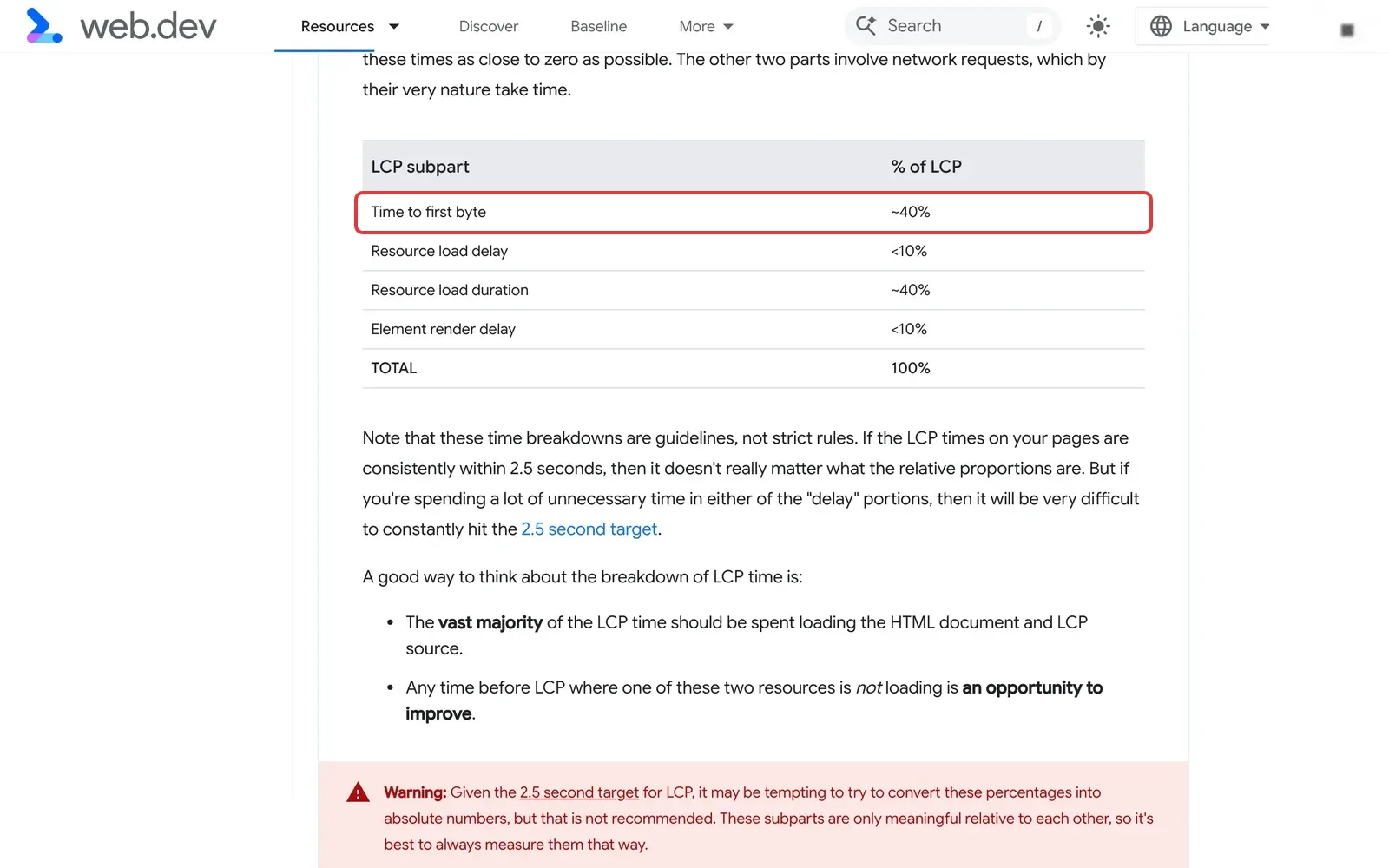Follow the '2.5 second target' warning link
The width and height of the screenshot is (1389, 868).
(579, 792)
